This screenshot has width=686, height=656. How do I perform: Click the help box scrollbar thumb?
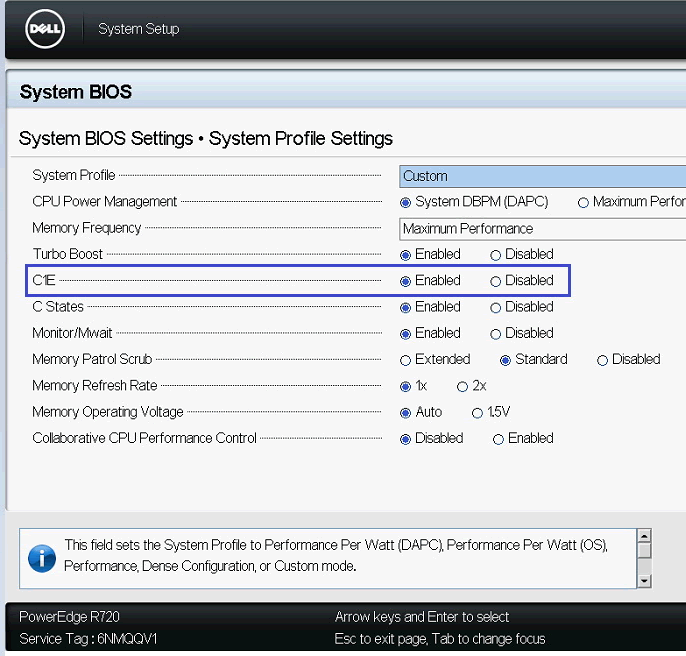tap(644, 550)
